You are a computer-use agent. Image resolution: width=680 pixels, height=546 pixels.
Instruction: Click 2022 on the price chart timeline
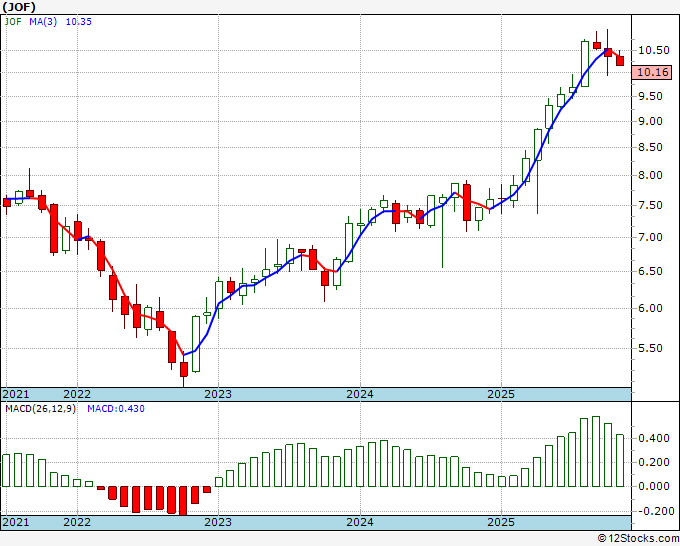[x=77, y=394]
